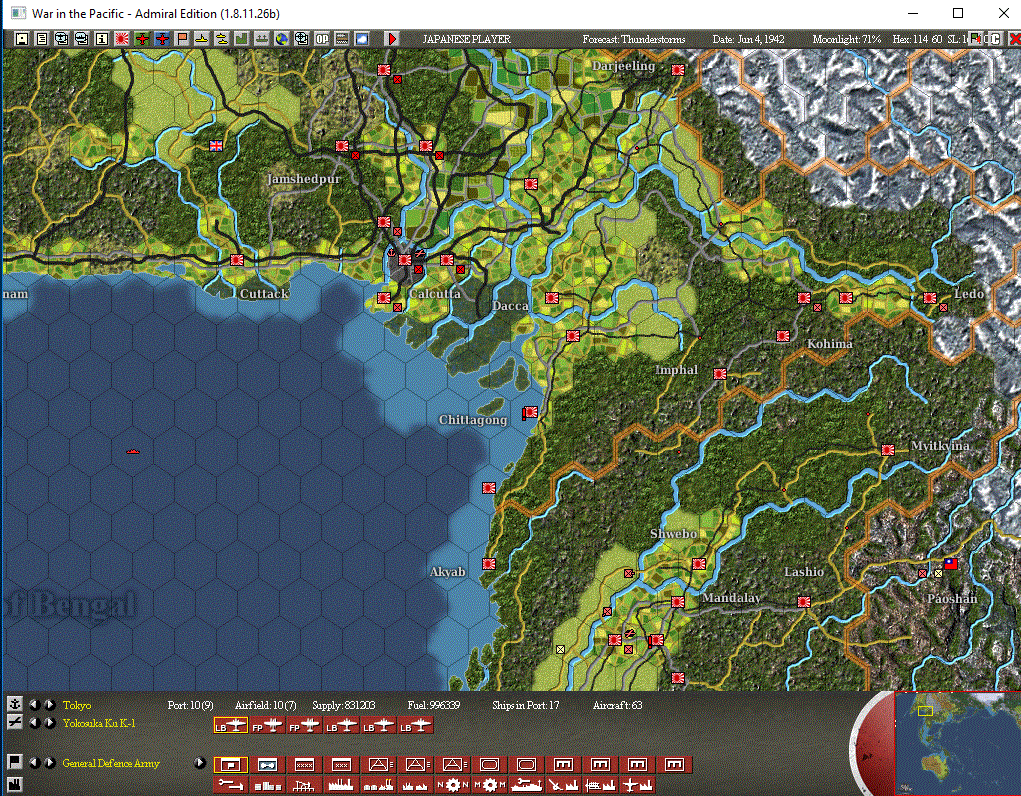
Task: Select the Japanese unit at Akyab
Action: point(489,563)
